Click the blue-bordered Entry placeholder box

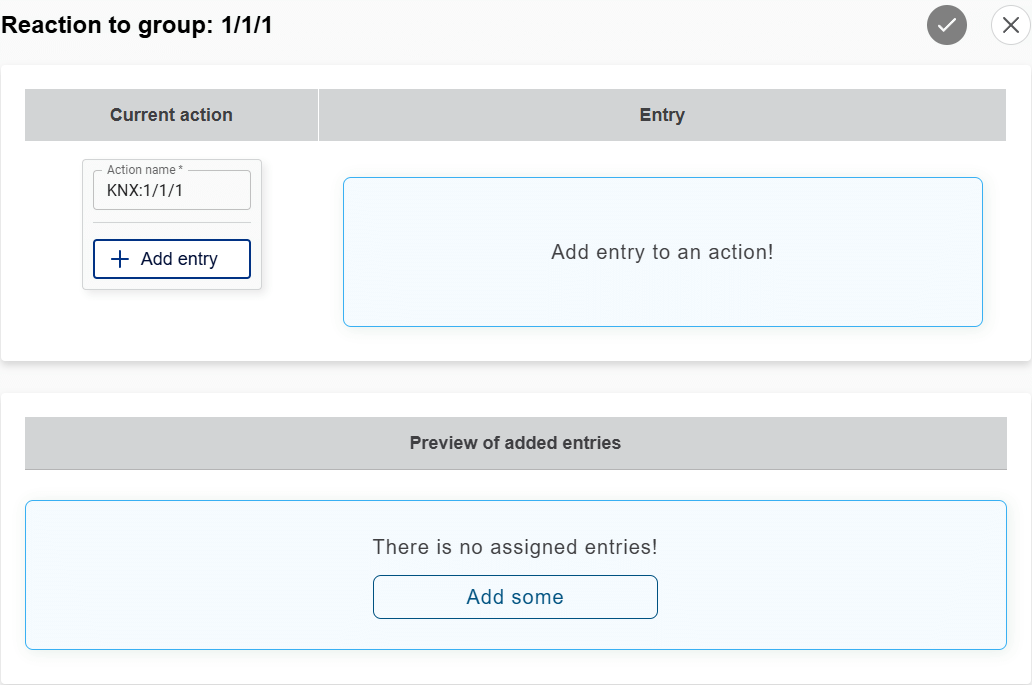(662, 300)
